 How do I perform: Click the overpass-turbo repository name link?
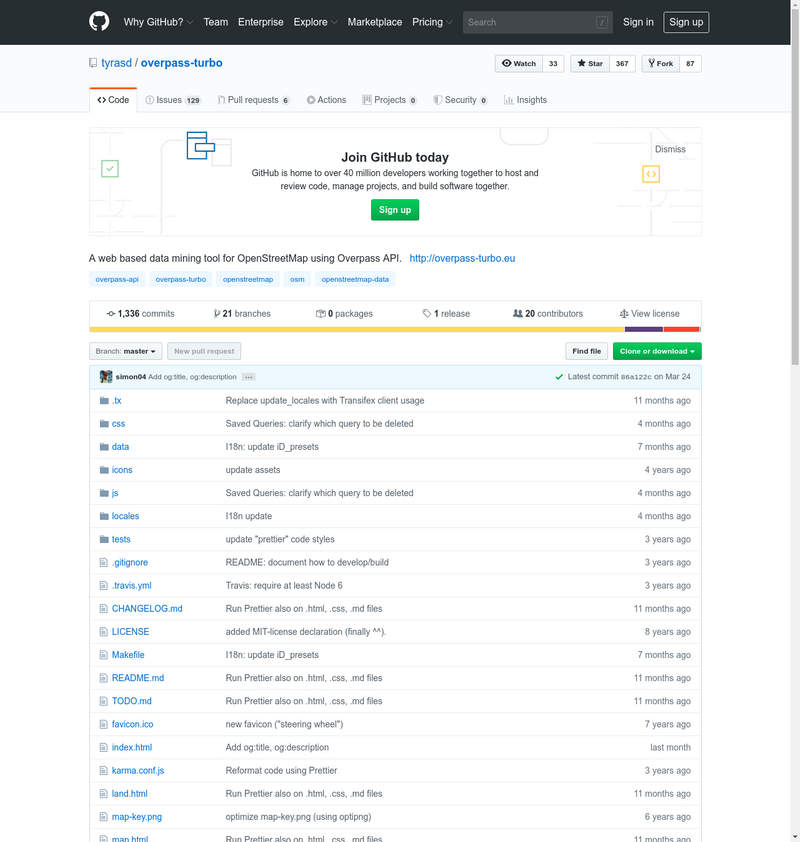tap(181, 63)
